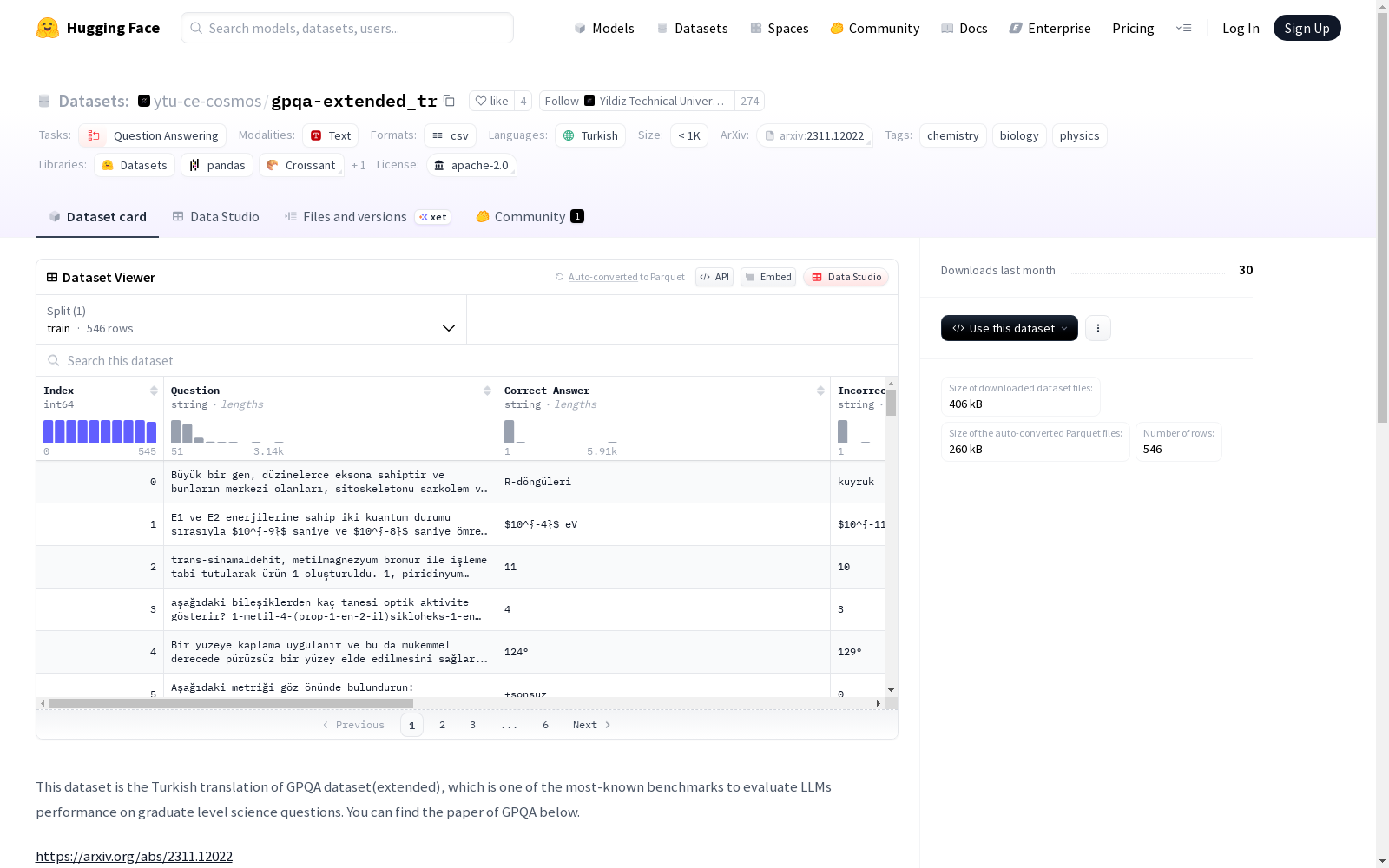
Task: Select the Datasets library tag
Action: coord(135,165)
